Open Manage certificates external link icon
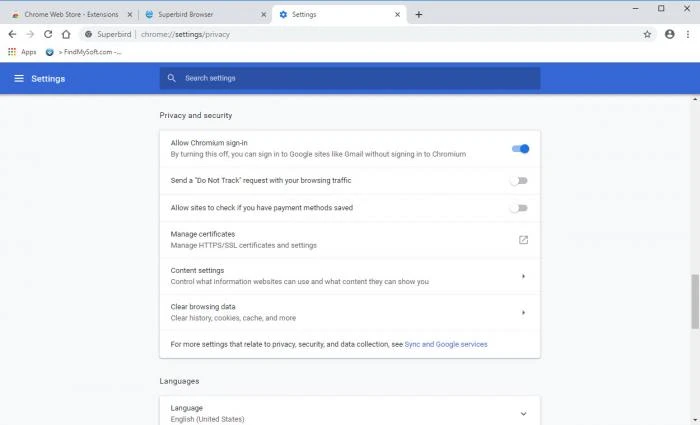Screen dimensions: 700x425 523,240
